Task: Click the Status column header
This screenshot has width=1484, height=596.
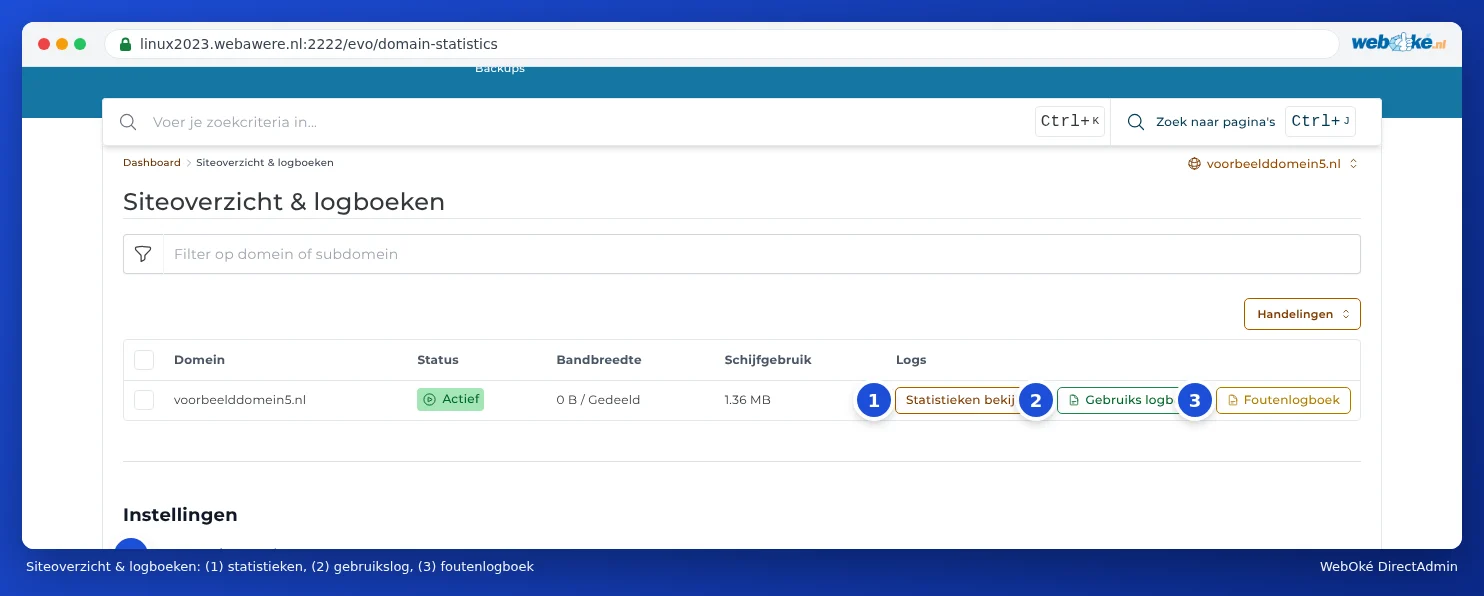Action: pyautogui.click(x=438, y=360)
